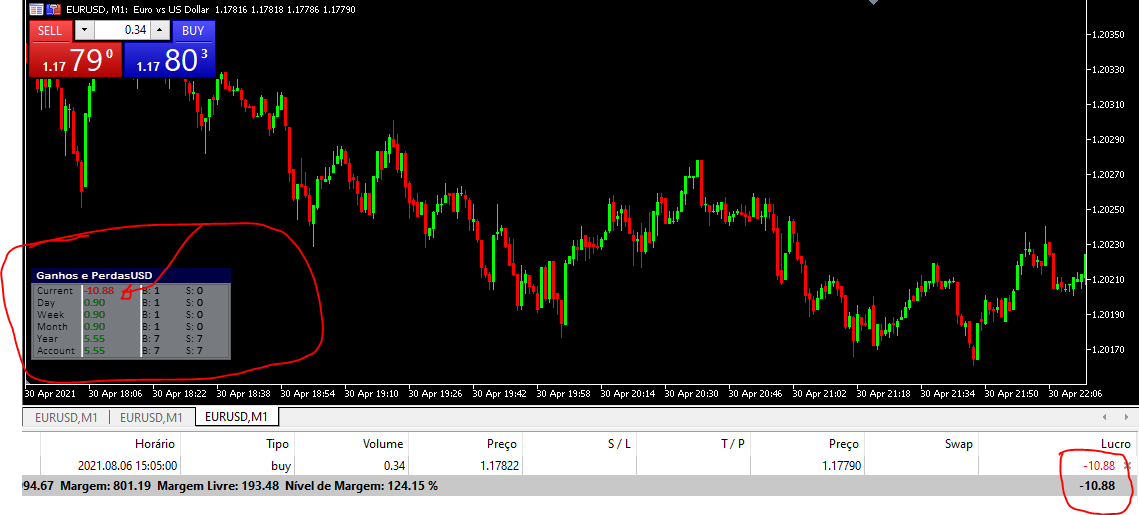
Task: Click the 'Year' label in gains panel
Action: coord(47,338)
